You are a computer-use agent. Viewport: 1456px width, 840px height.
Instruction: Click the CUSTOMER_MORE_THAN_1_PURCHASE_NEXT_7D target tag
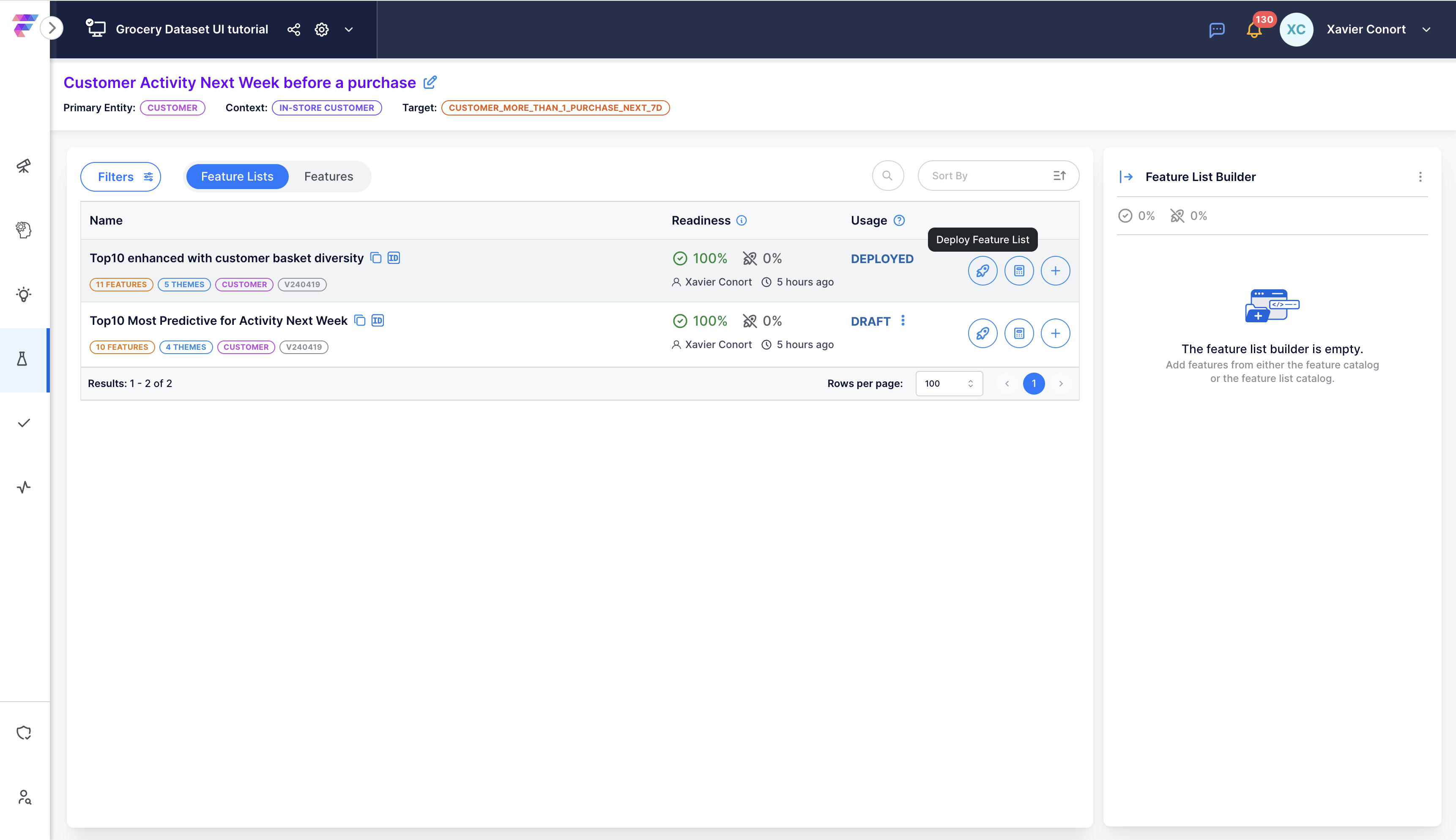coord(555,108)
